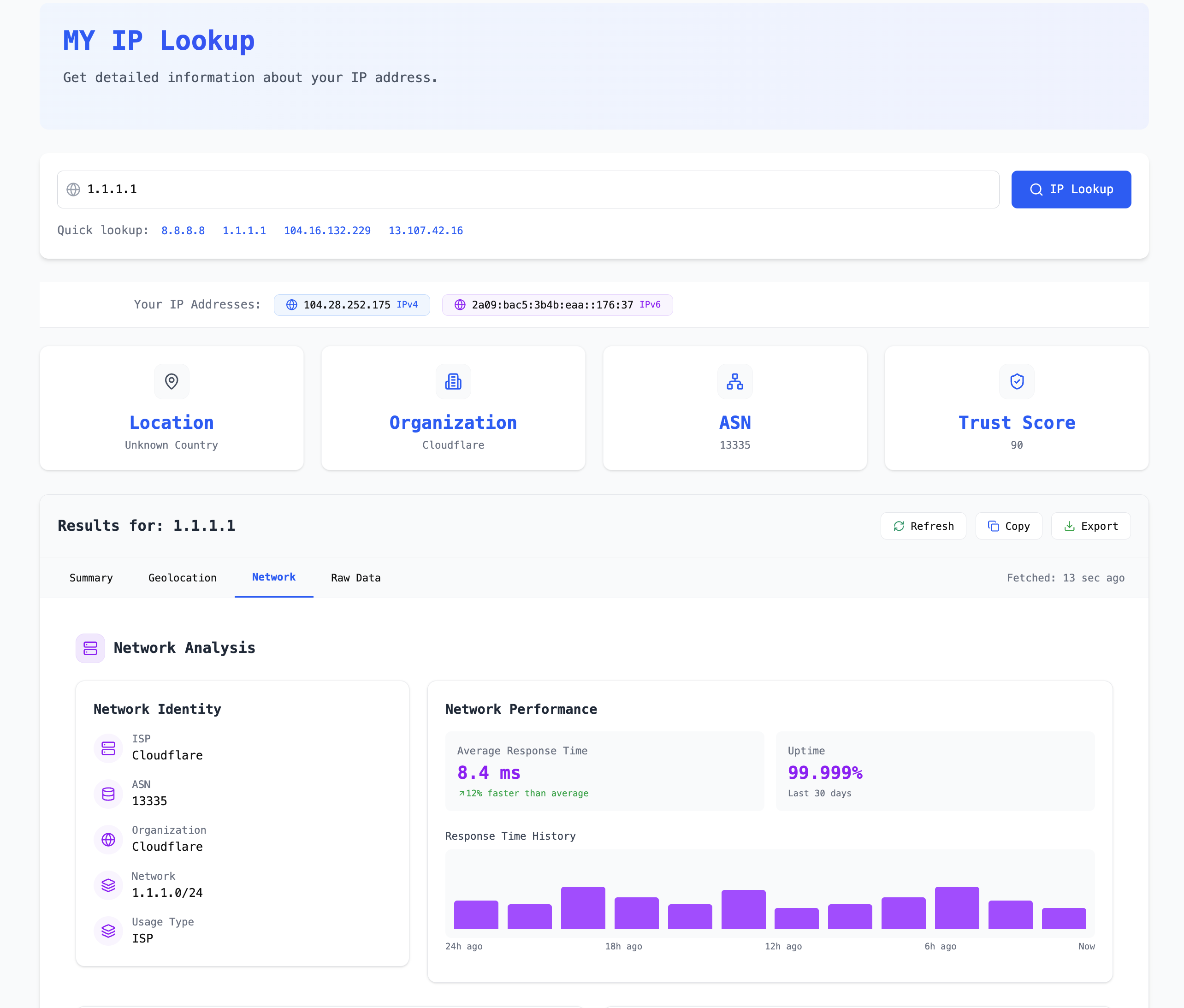Click quick lookup link 13.107.42.16
The image size is (1184, 1008).
point(426,231)
